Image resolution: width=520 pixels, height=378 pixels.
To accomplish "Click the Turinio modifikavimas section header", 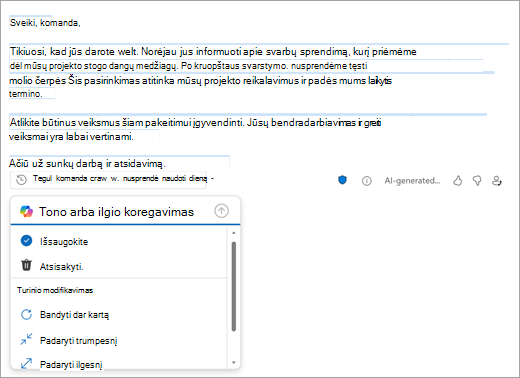I will pos(55,290).
